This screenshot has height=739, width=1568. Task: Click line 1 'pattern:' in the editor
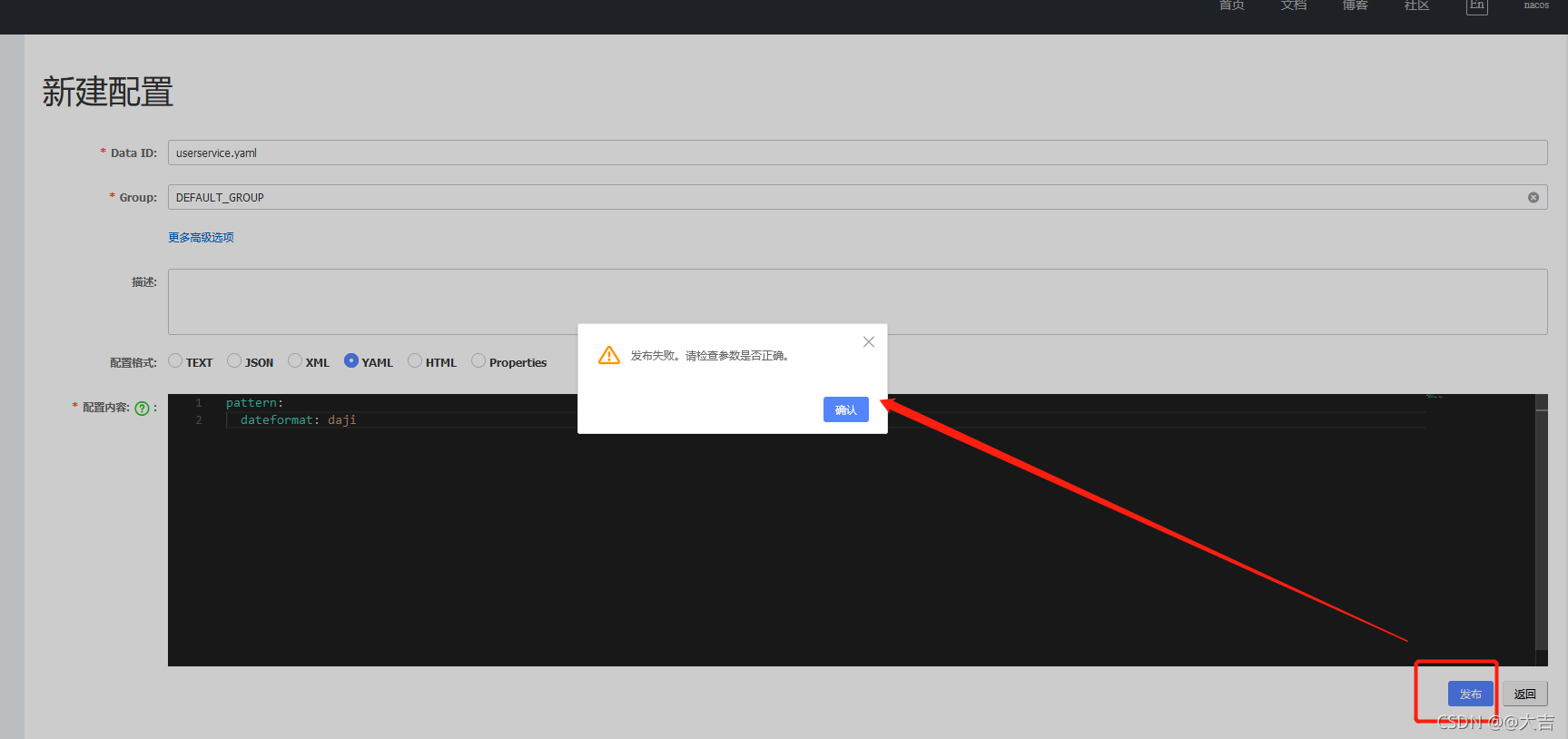[254, 402]
